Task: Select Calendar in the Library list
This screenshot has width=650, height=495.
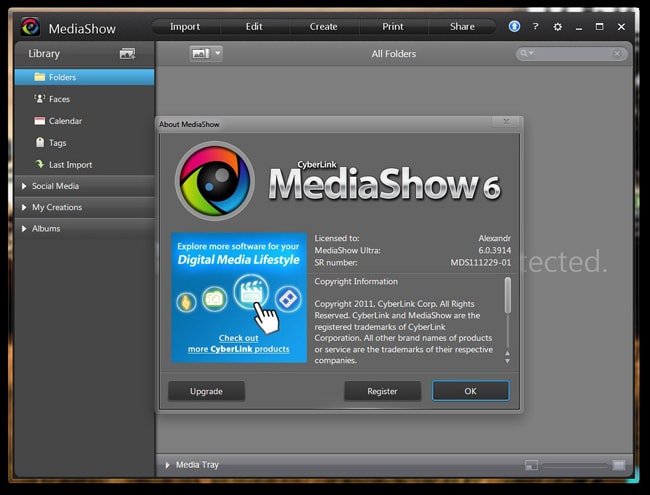Action: click(x=84, y=121)
